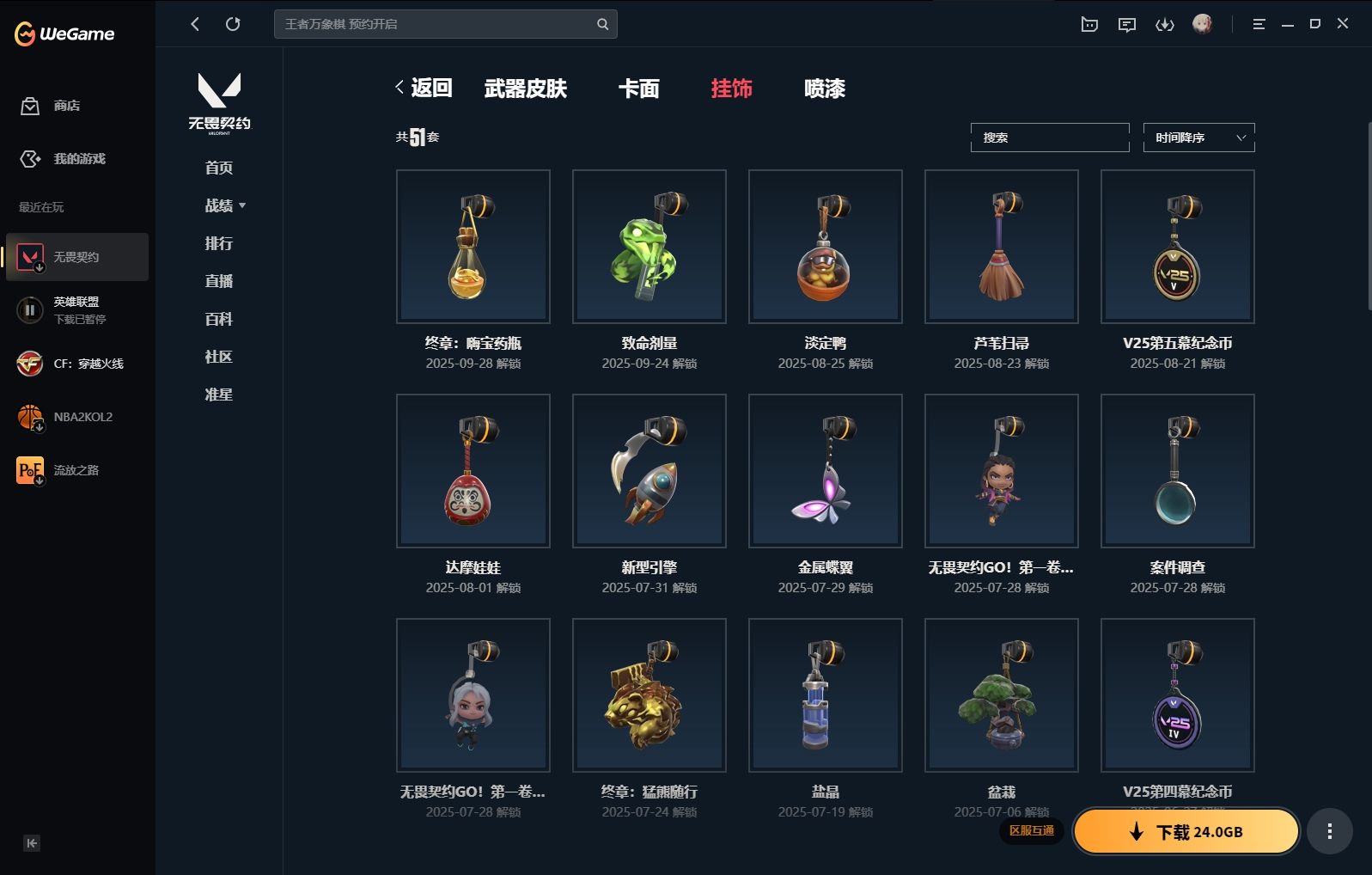Viewport: 1372px width, 875px height.
Task: Click the user avatar icon
Action: (1203, 24)
